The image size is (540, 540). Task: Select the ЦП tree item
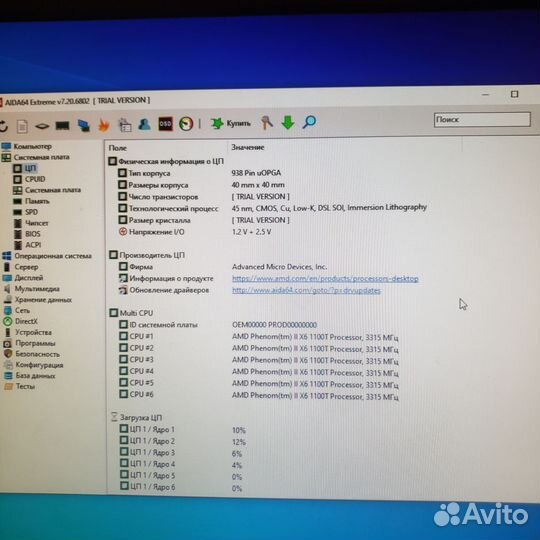[25, 168]
